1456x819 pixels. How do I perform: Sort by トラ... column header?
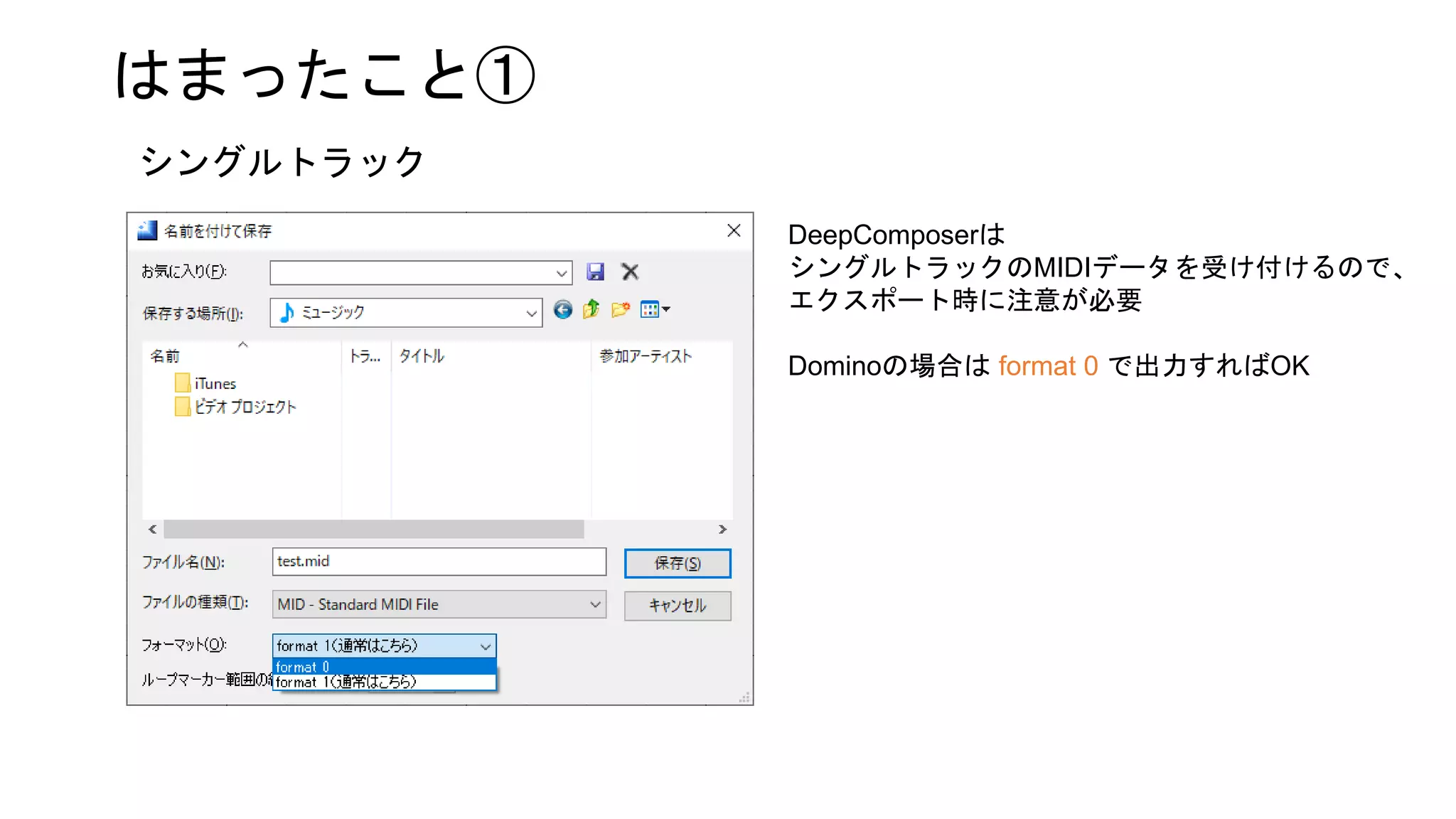point(366,356)
